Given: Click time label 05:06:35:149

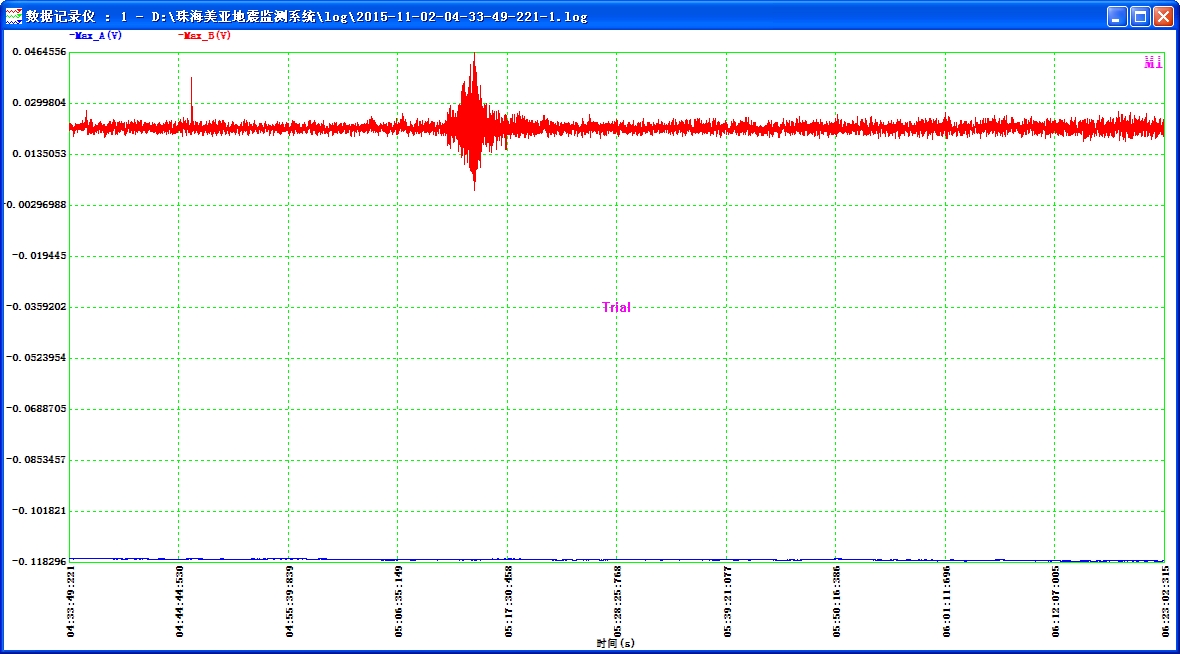Looking at the screenshot, I should pyautogui.click(x=399, y=602).
